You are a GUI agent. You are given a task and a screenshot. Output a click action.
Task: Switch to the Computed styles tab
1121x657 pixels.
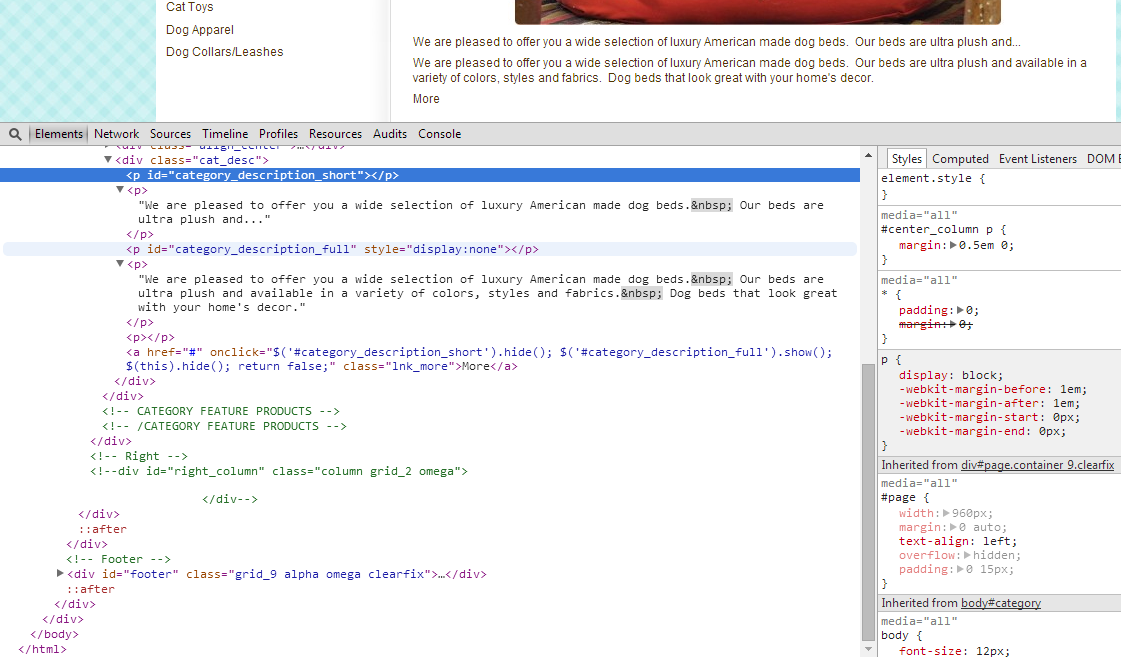point(960,159)
